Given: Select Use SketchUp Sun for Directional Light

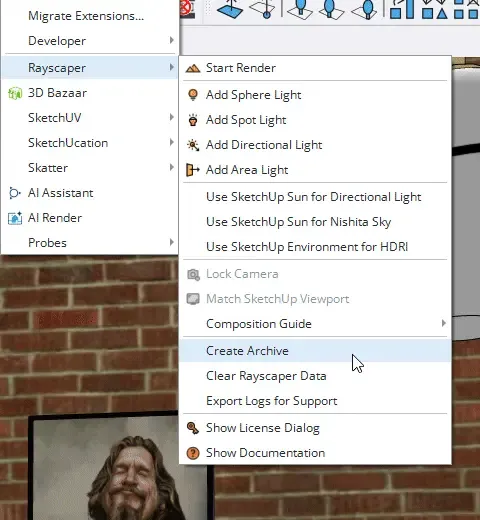Looking at the screenshot, I should coord(315,197).
